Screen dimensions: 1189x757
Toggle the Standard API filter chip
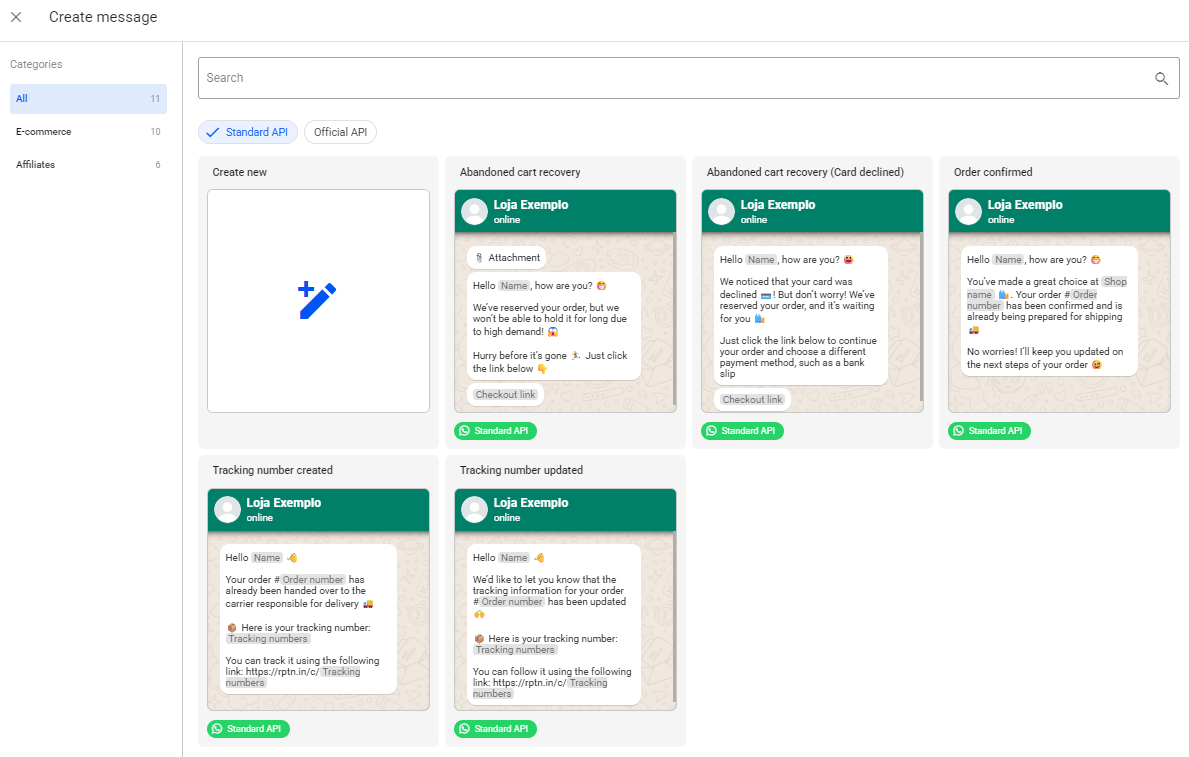[x=248, y=132]
